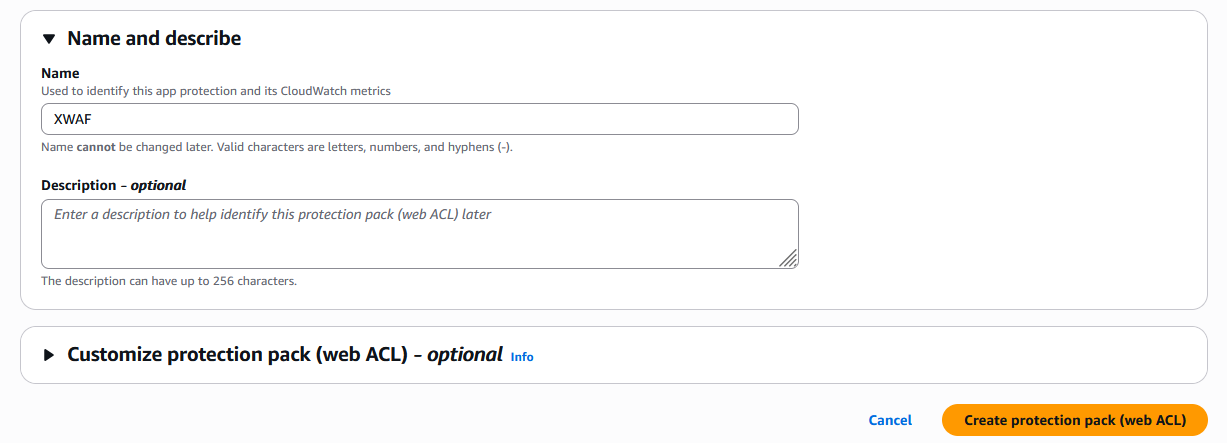This screenshot has width=1227, height=443.
Task: Click the "up to 256 characters" helper text
Action: tap(168, 281)
